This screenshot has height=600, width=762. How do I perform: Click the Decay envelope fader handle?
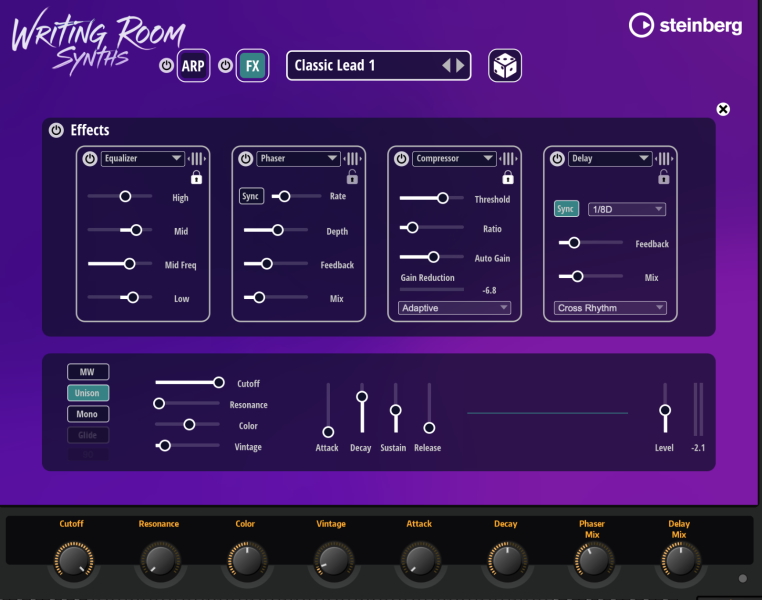click(362, 397)
